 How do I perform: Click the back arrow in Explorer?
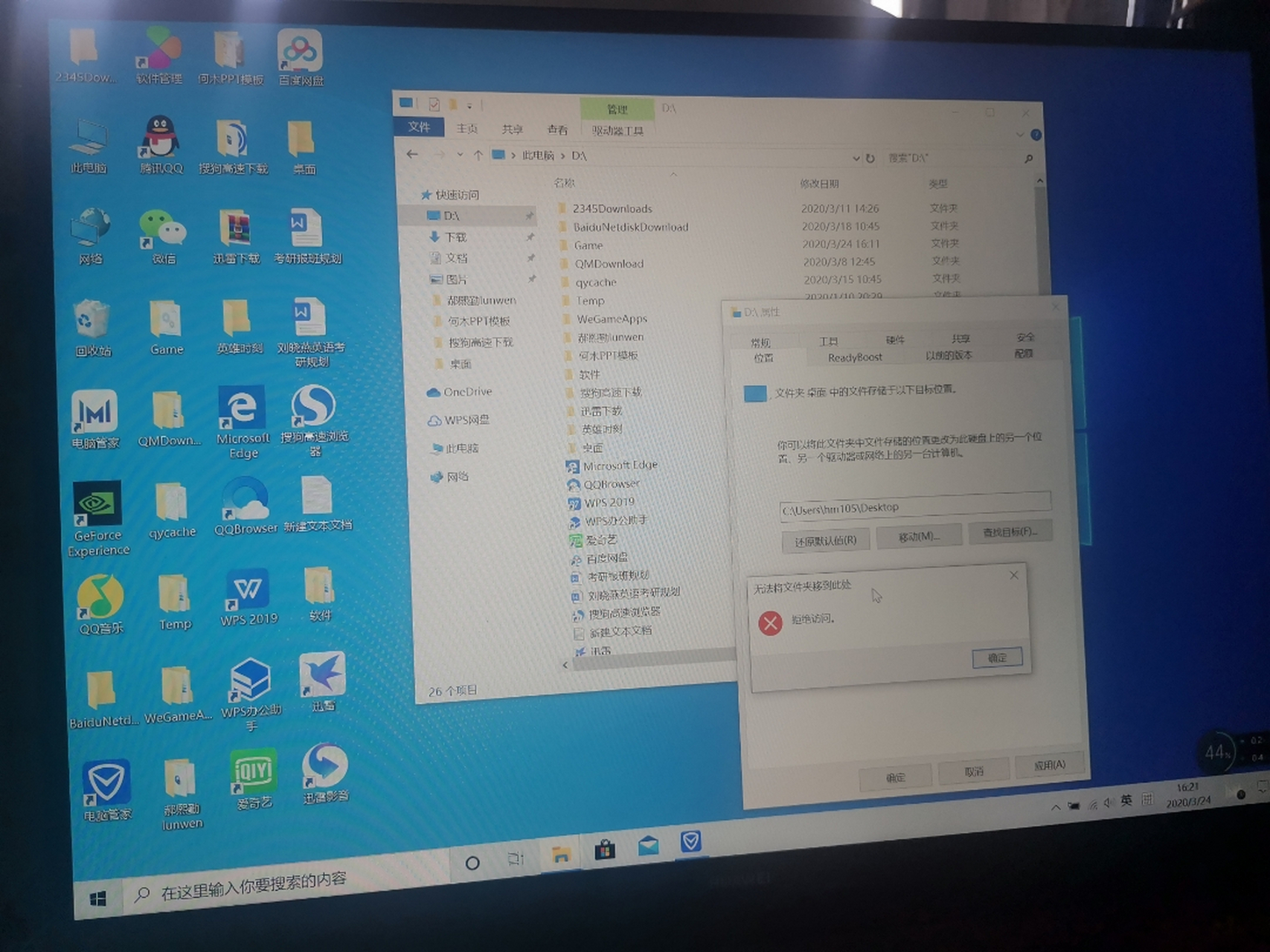coord(412,155)
